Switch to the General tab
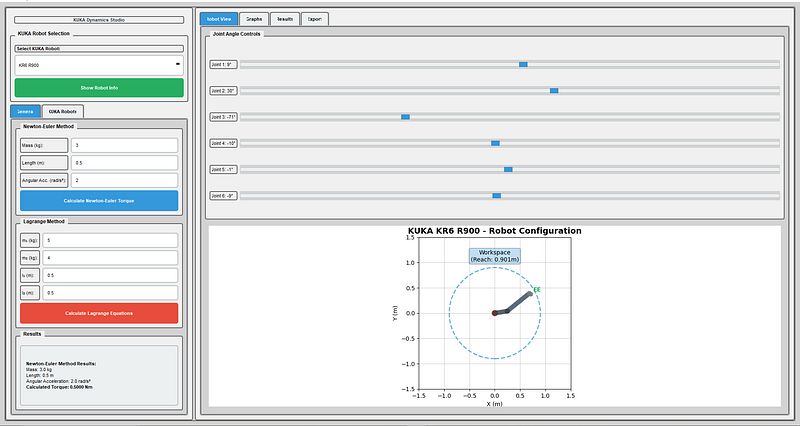The width and height of the screenshot is (800, 426). pos(25,111)
